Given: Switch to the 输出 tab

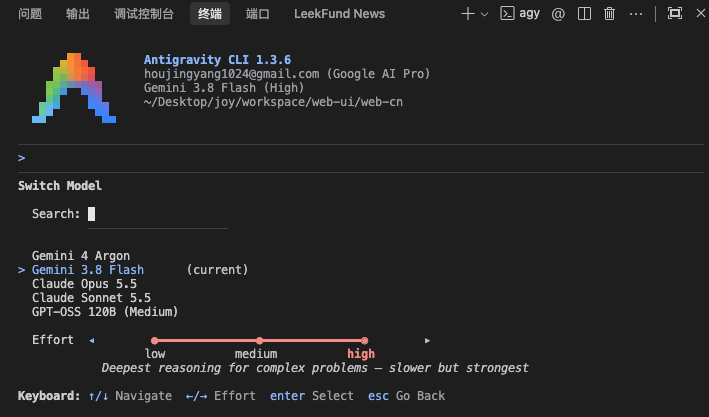Looking at the screenshot, I should 78,14.
